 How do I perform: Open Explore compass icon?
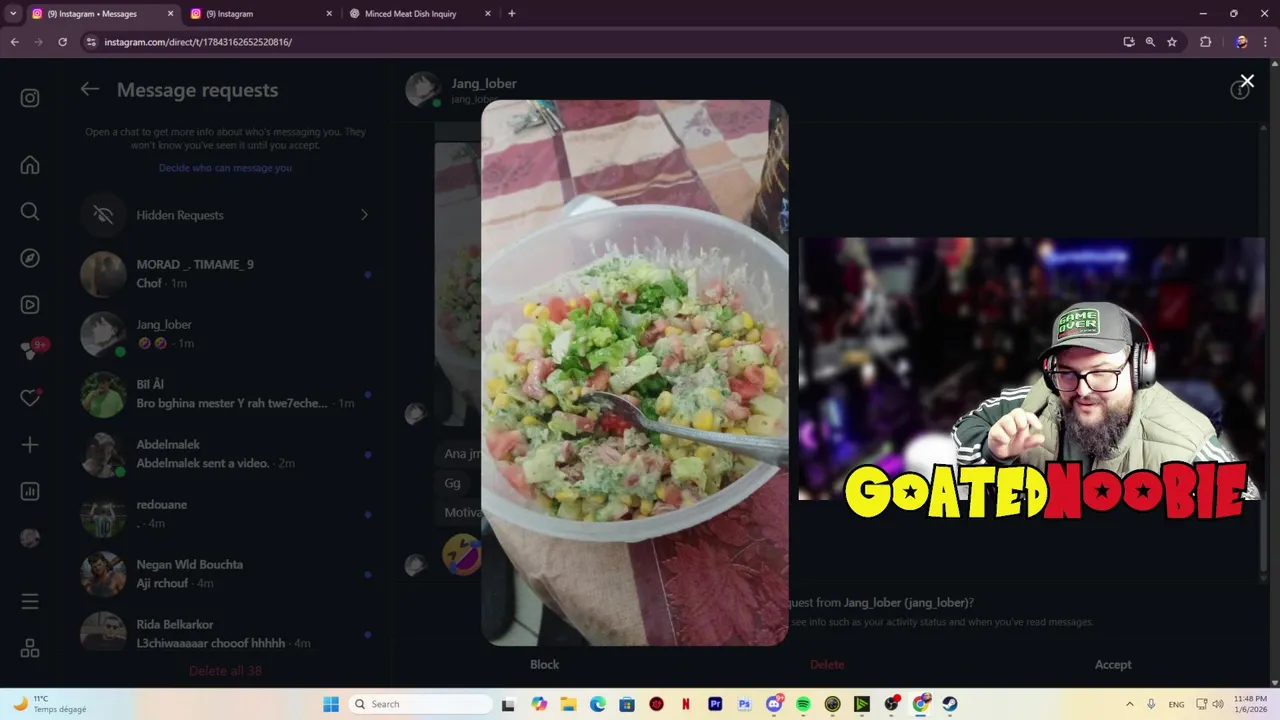30,258
